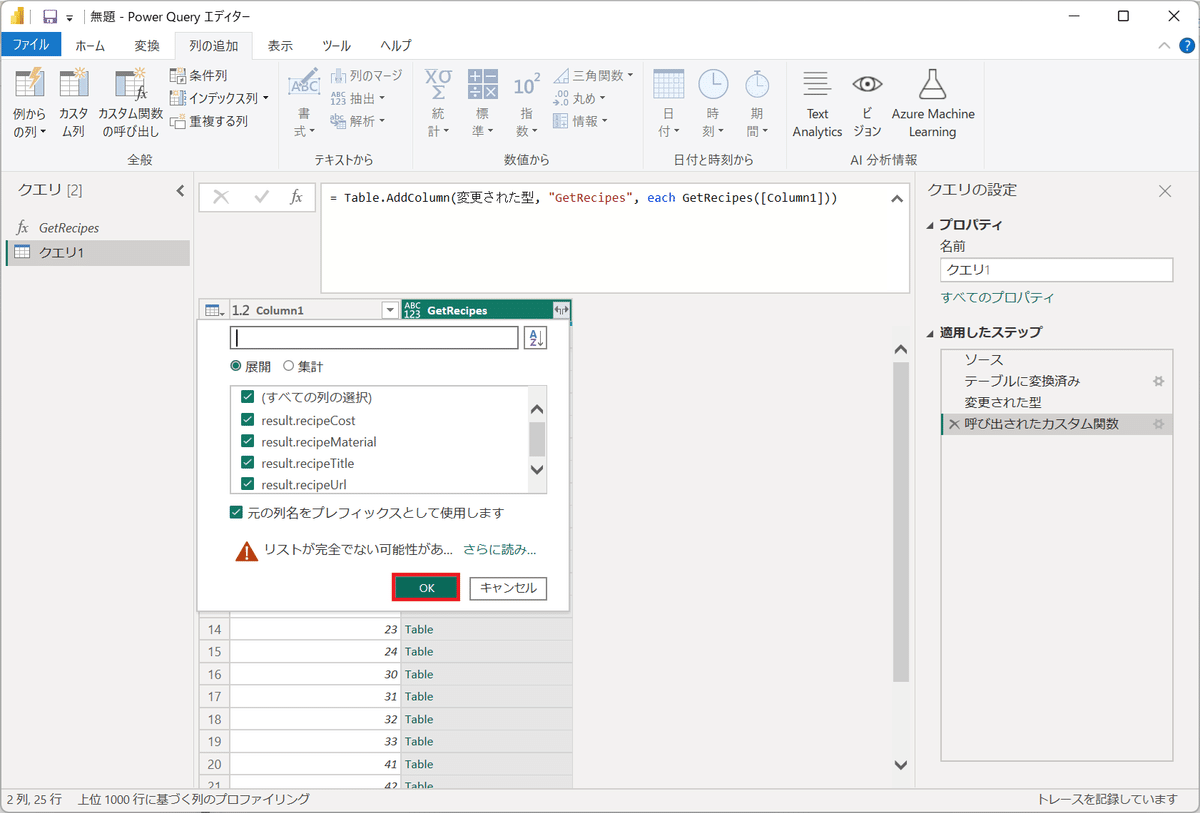Click the gear icon beside 呼び出されたカスタム関数 step
Viewport: 1200px width, 813px height.
coord(1159,424)
